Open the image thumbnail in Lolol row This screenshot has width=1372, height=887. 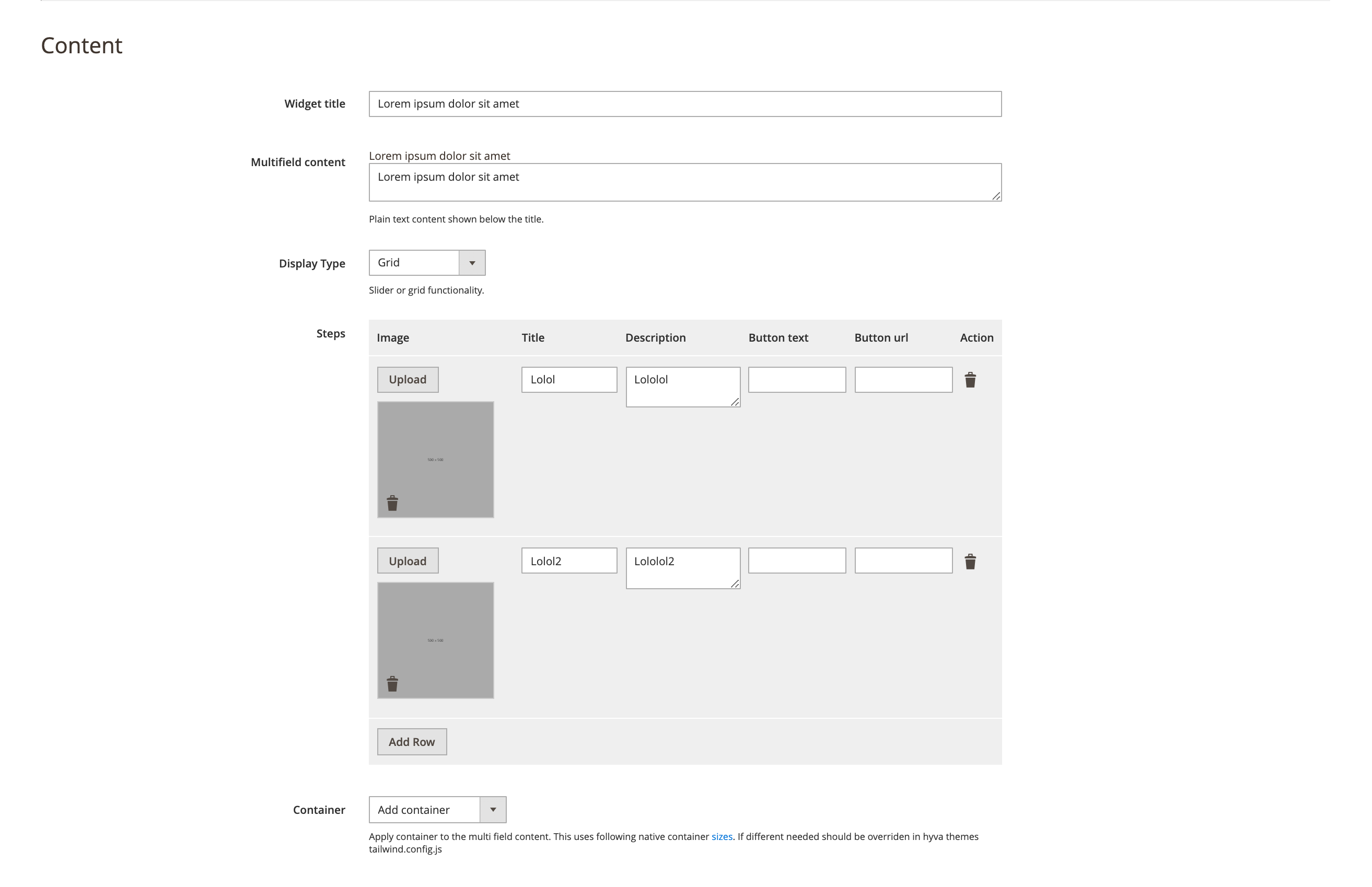pos(435,460)
